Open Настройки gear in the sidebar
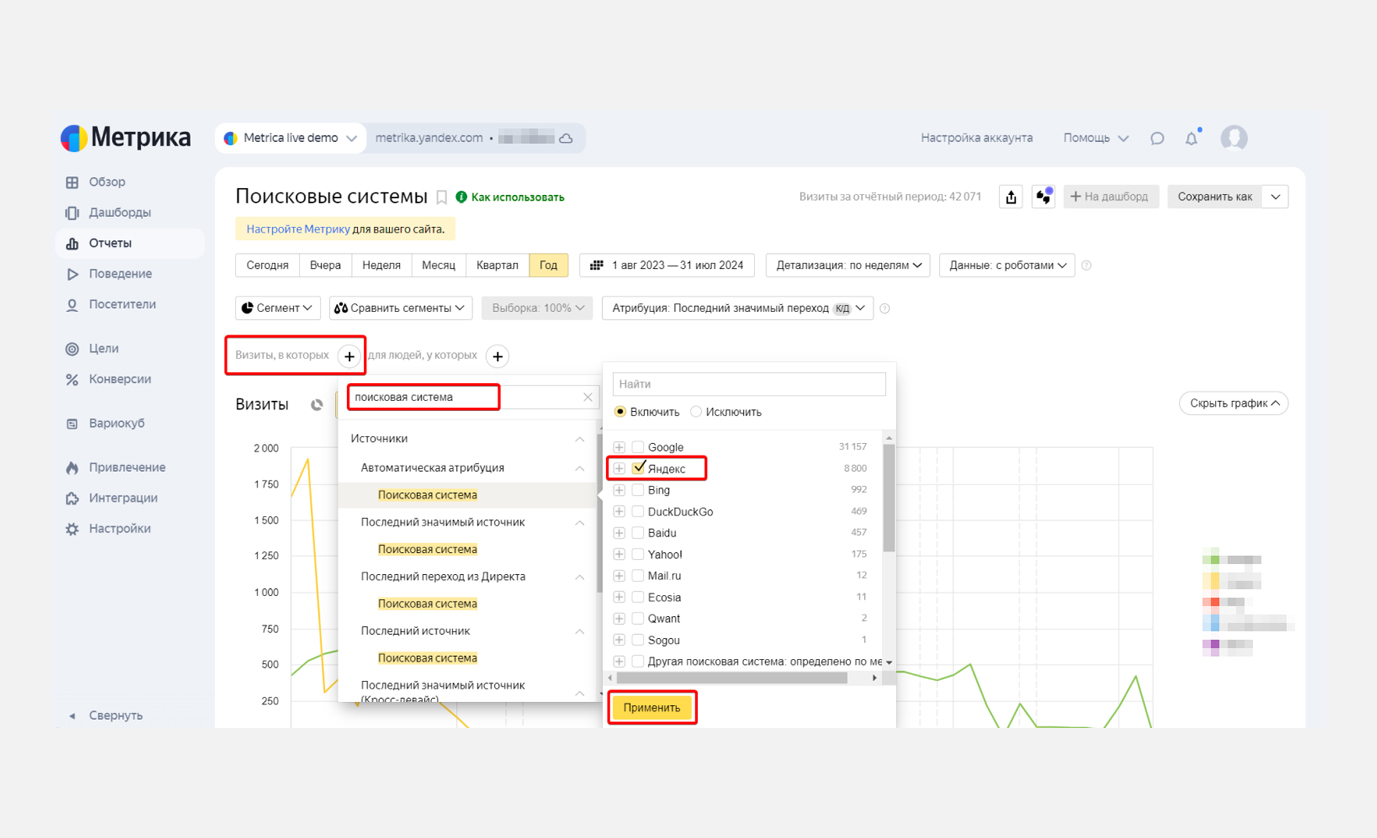 [72, 529]
